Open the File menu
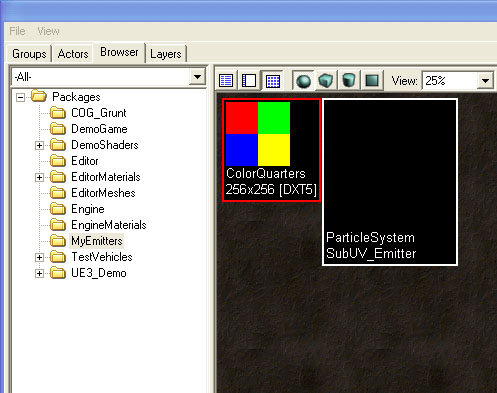This screenshot has height=393, width=497. click(x=17, y=31)
